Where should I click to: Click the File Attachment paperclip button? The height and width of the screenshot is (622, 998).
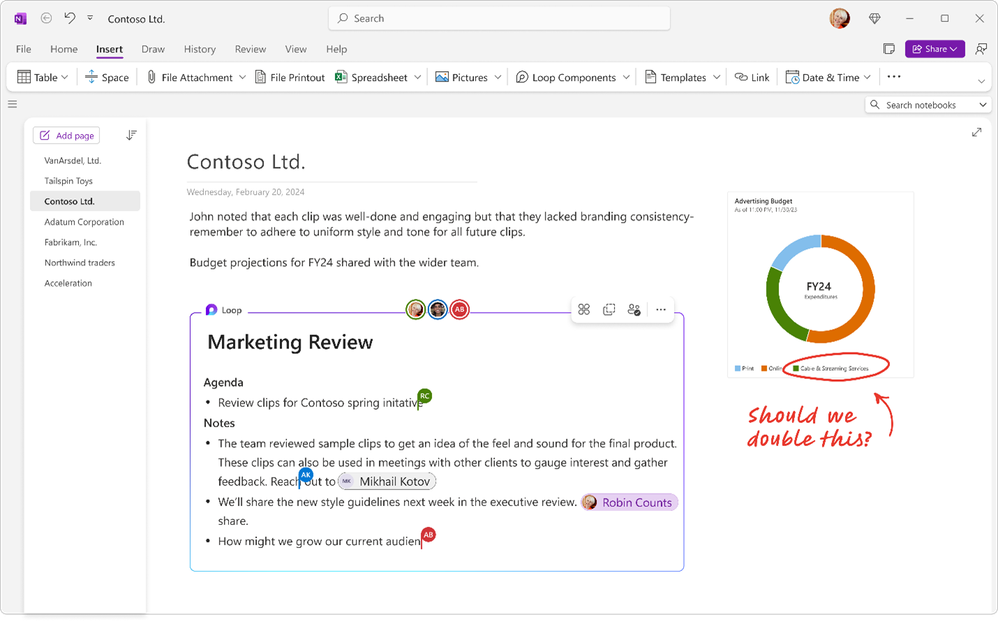(190, 77)
